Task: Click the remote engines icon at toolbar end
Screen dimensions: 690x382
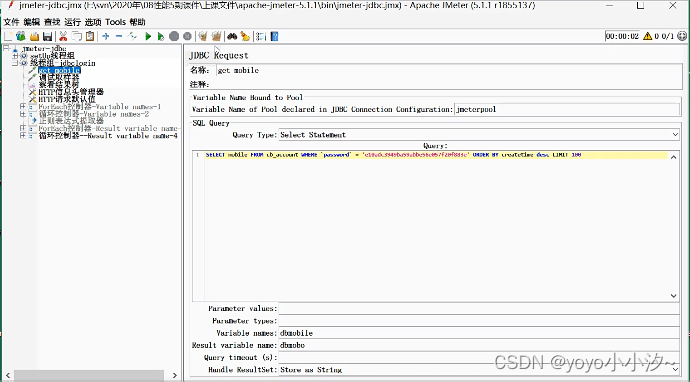Action: (682, 36)
